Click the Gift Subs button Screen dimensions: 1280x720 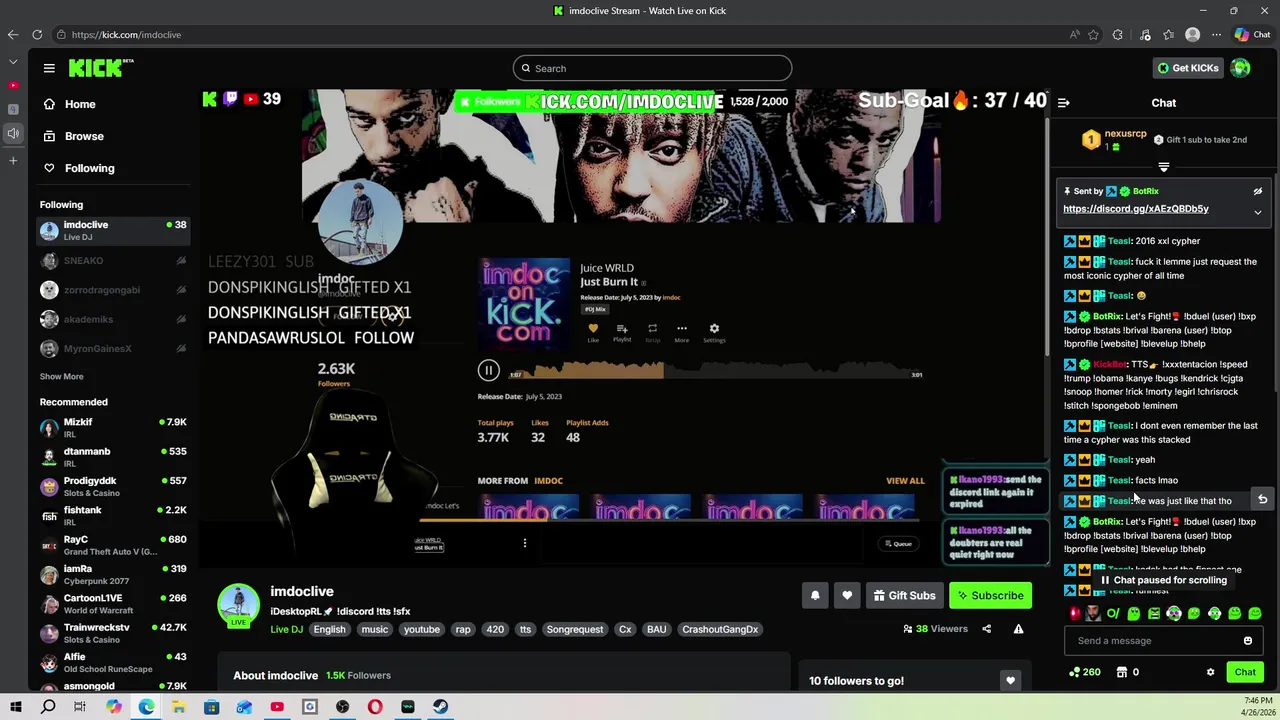click(x=904, y=595)
